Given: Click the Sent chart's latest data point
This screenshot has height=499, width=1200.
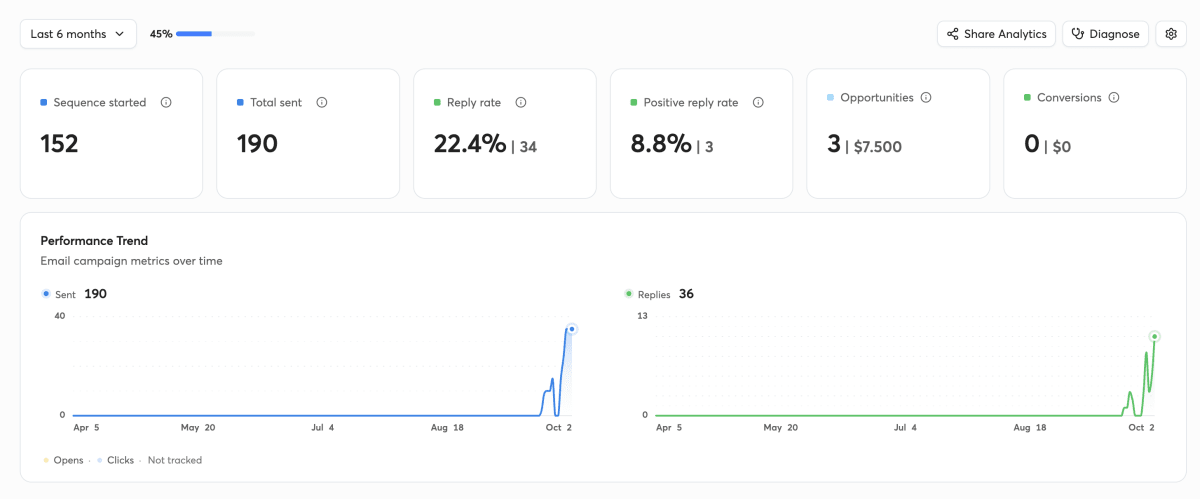Looking at the screenshot, I should tap(572, 329).
